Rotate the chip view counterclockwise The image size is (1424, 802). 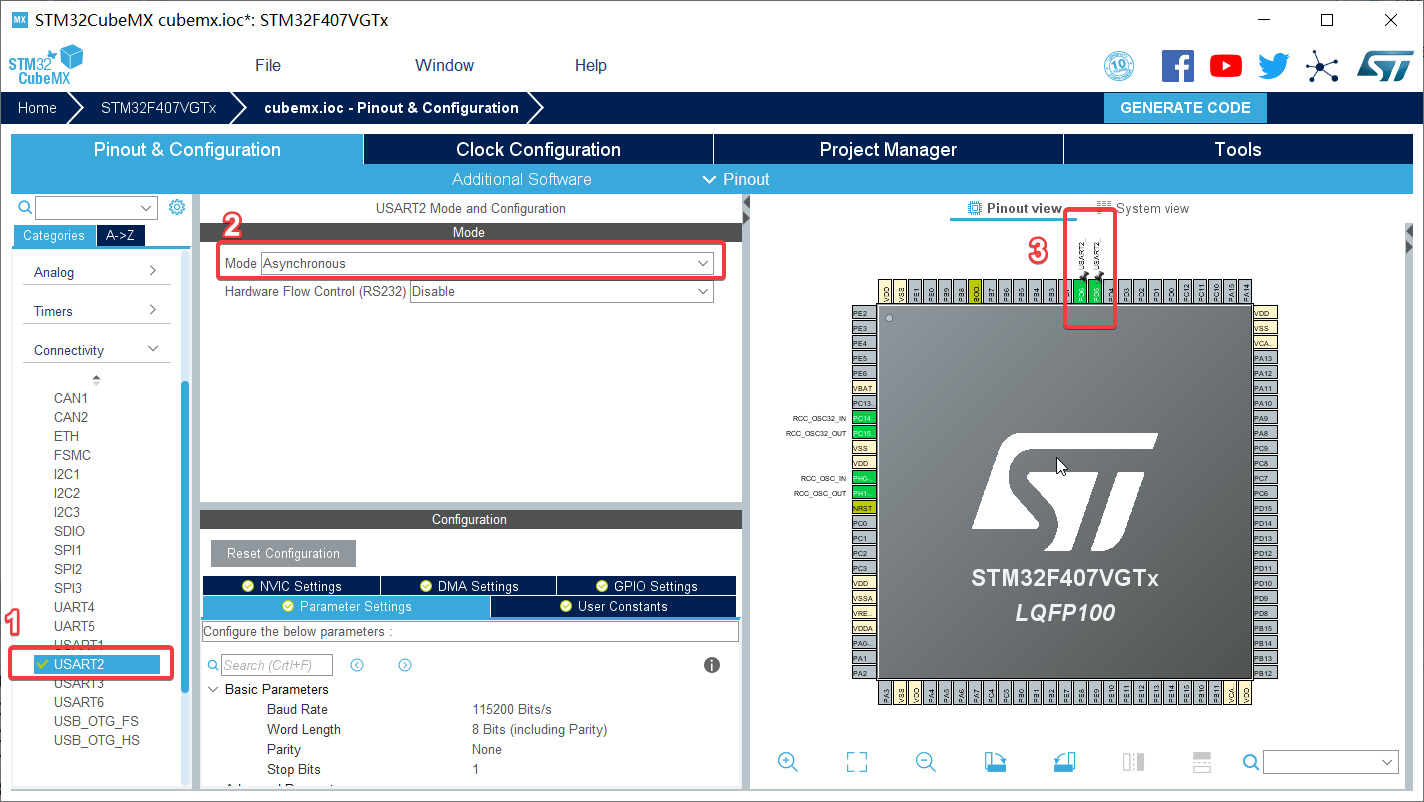pyautogui.click(x=1063, y=762)
